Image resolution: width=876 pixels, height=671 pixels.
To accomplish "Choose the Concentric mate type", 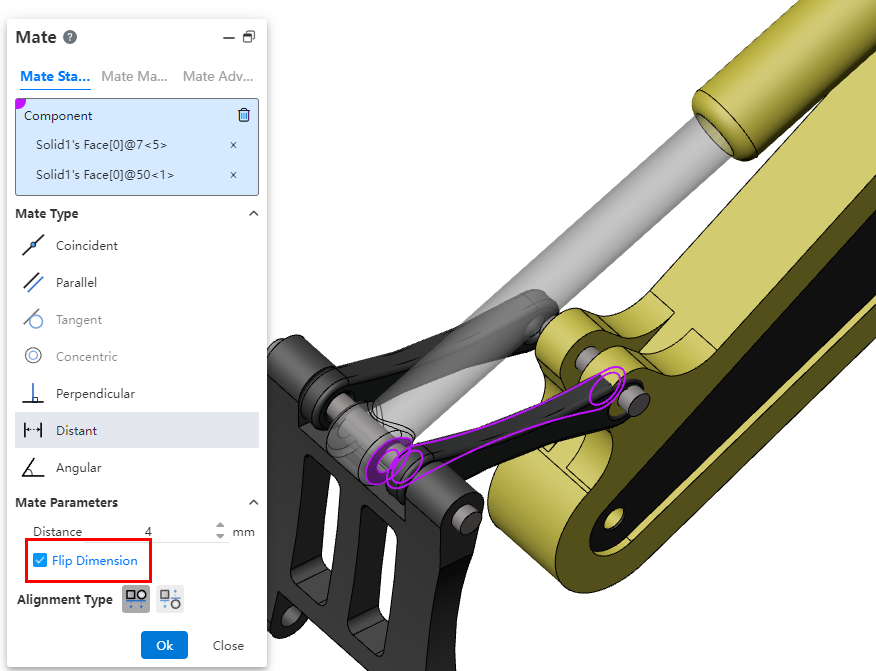I will [137, 356].
